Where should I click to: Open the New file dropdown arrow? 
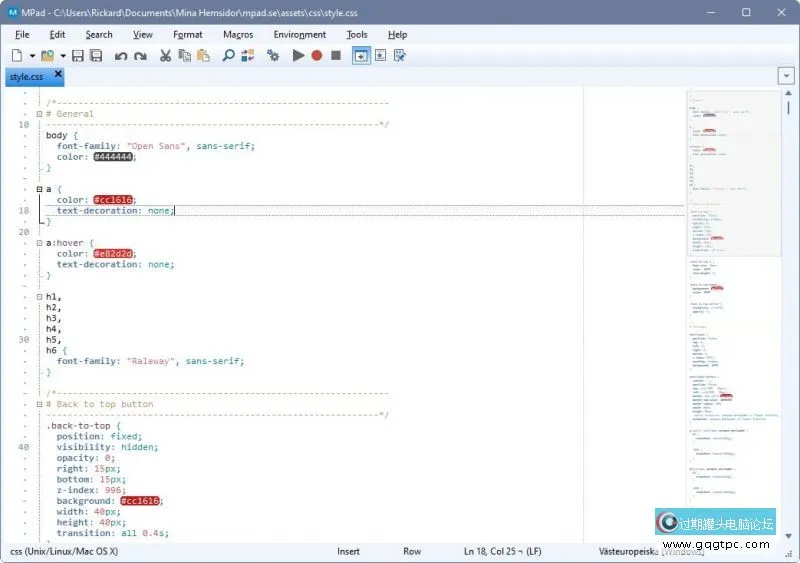[32, 56]
